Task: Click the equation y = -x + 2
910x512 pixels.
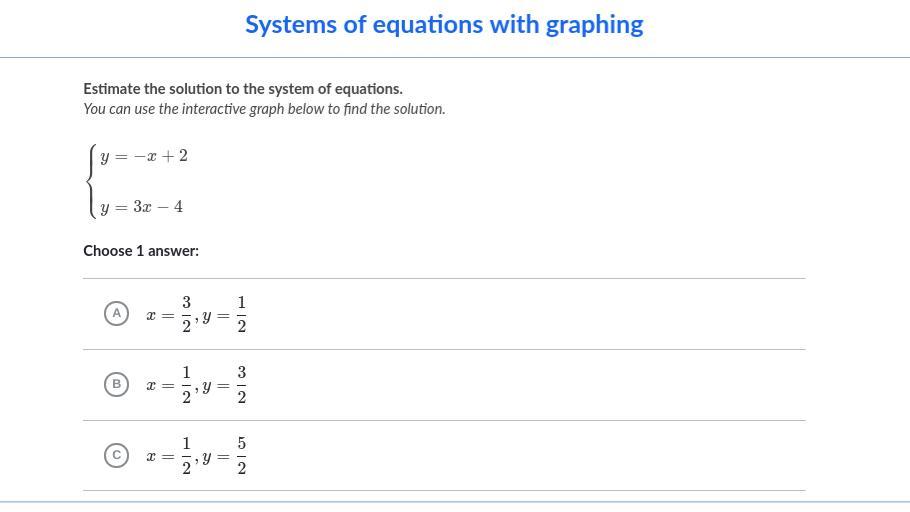Action: tap(144, 156)
